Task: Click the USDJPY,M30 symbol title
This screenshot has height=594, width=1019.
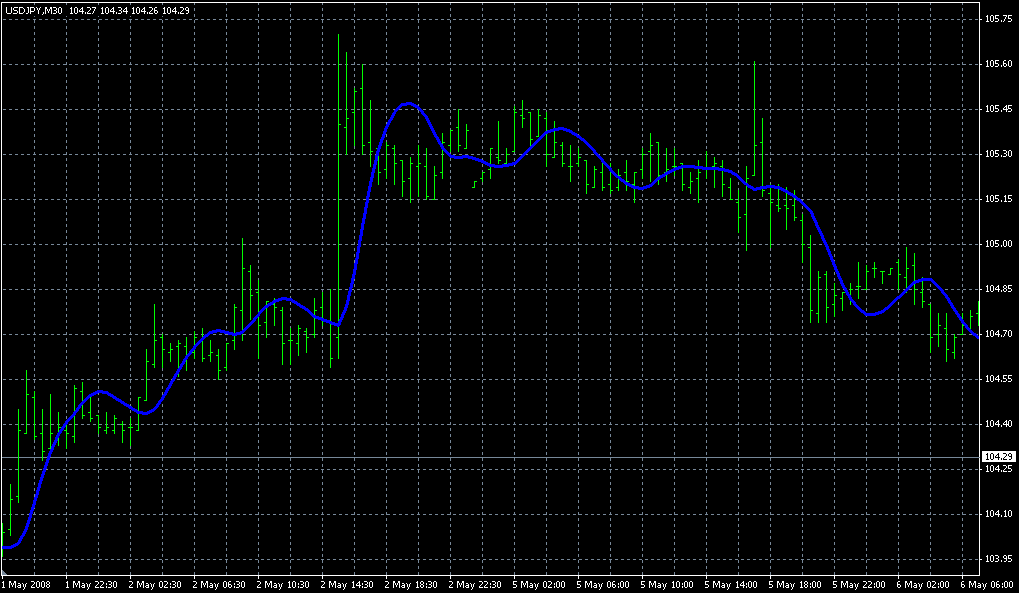Action: pyautogui.click(x=33, y=10)
